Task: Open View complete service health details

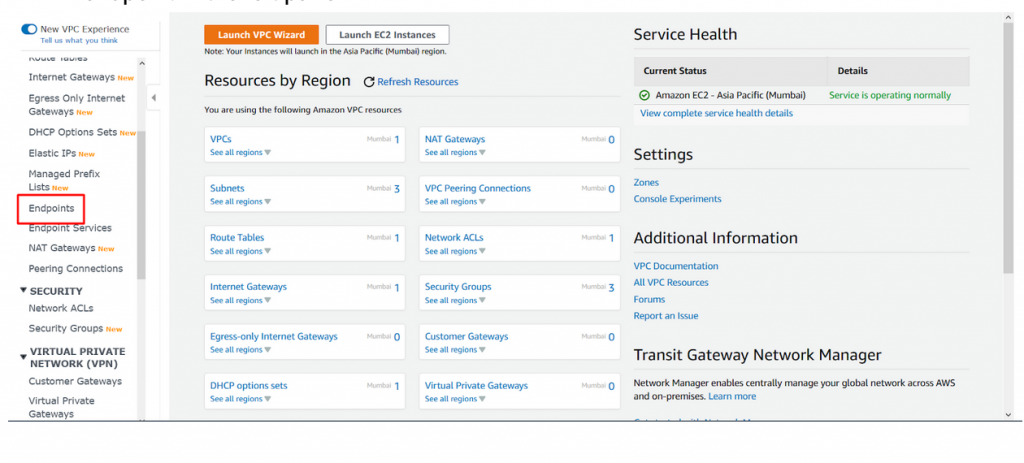Action: 716,113
